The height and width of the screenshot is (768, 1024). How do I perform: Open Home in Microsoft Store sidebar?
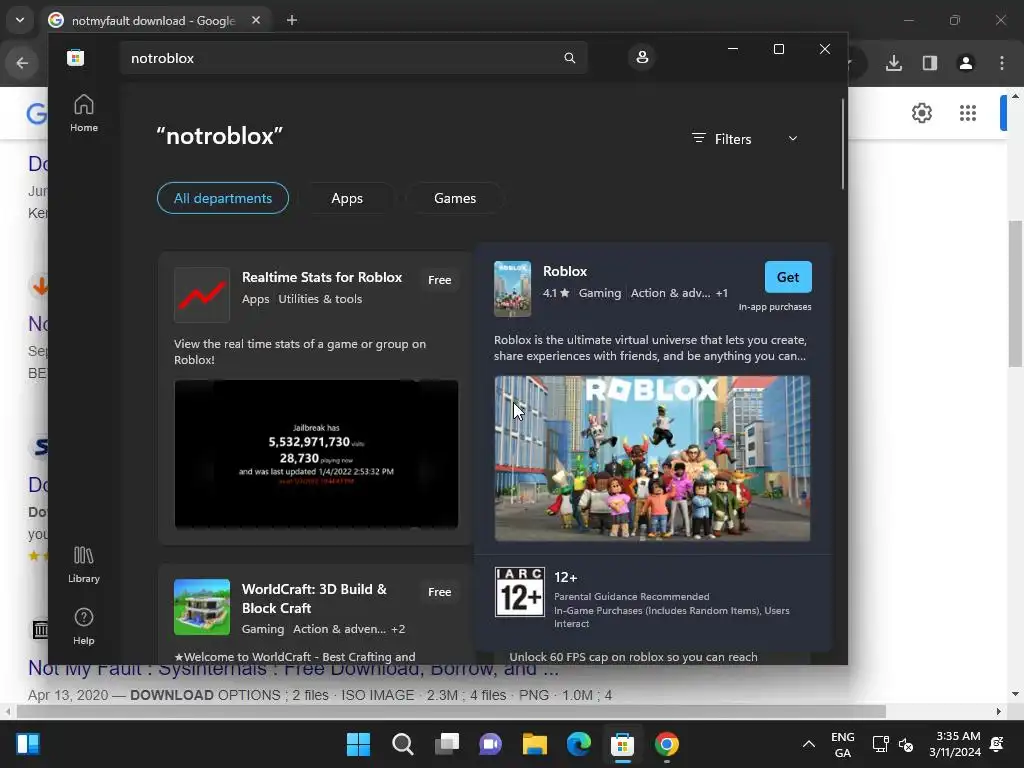click(84, 113)
